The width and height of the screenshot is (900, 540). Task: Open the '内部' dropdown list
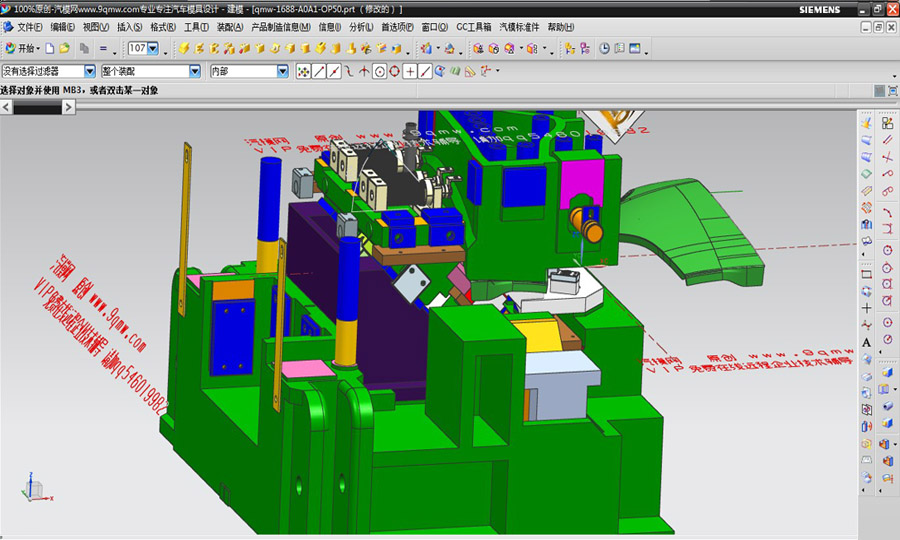283,72
